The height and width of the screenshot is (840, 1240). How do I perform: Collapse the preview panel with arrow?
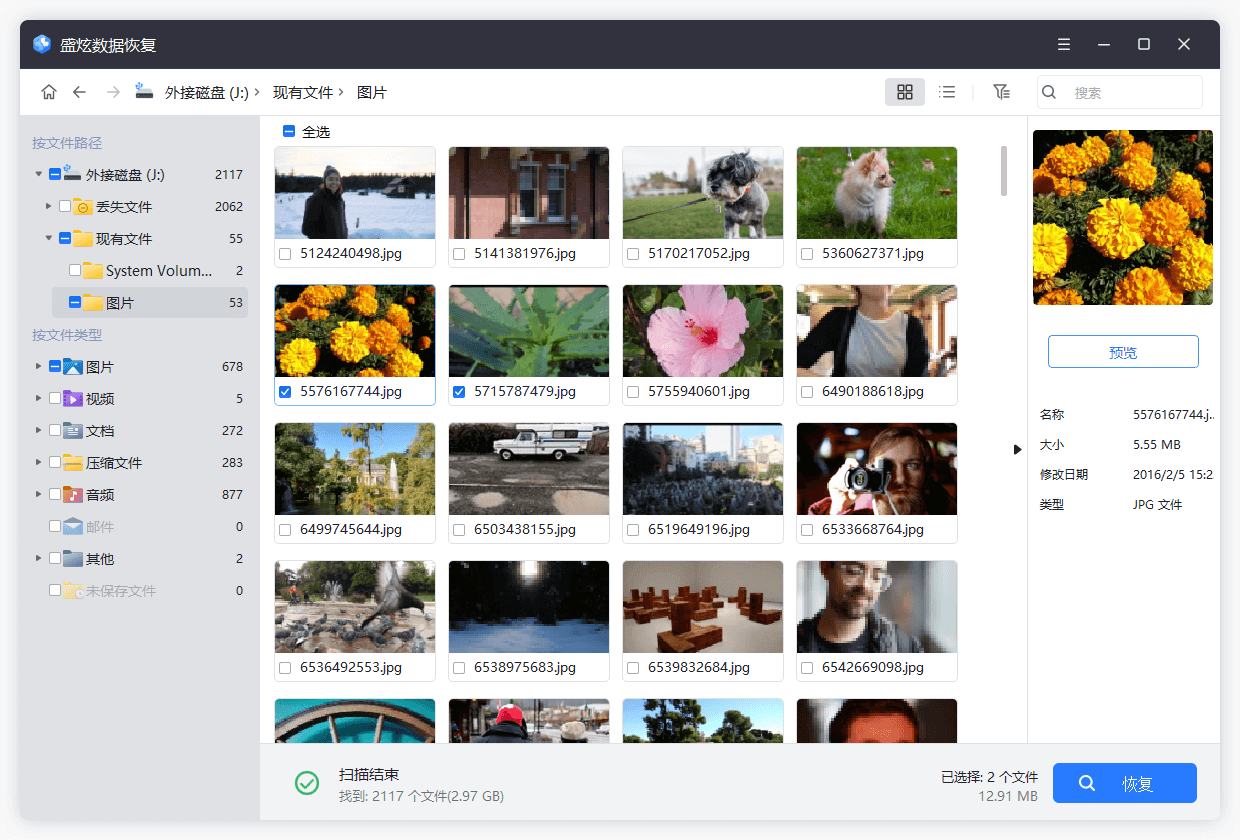pos(1018,450)
